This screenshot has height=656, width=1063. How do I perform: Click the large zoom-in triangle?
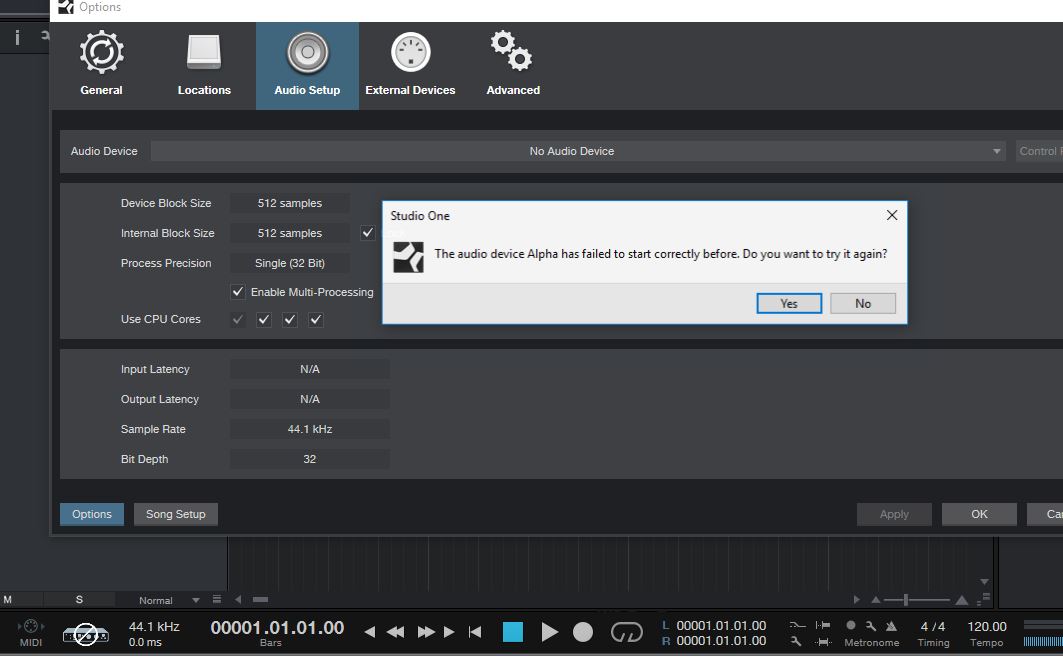[x=961, y=600]
